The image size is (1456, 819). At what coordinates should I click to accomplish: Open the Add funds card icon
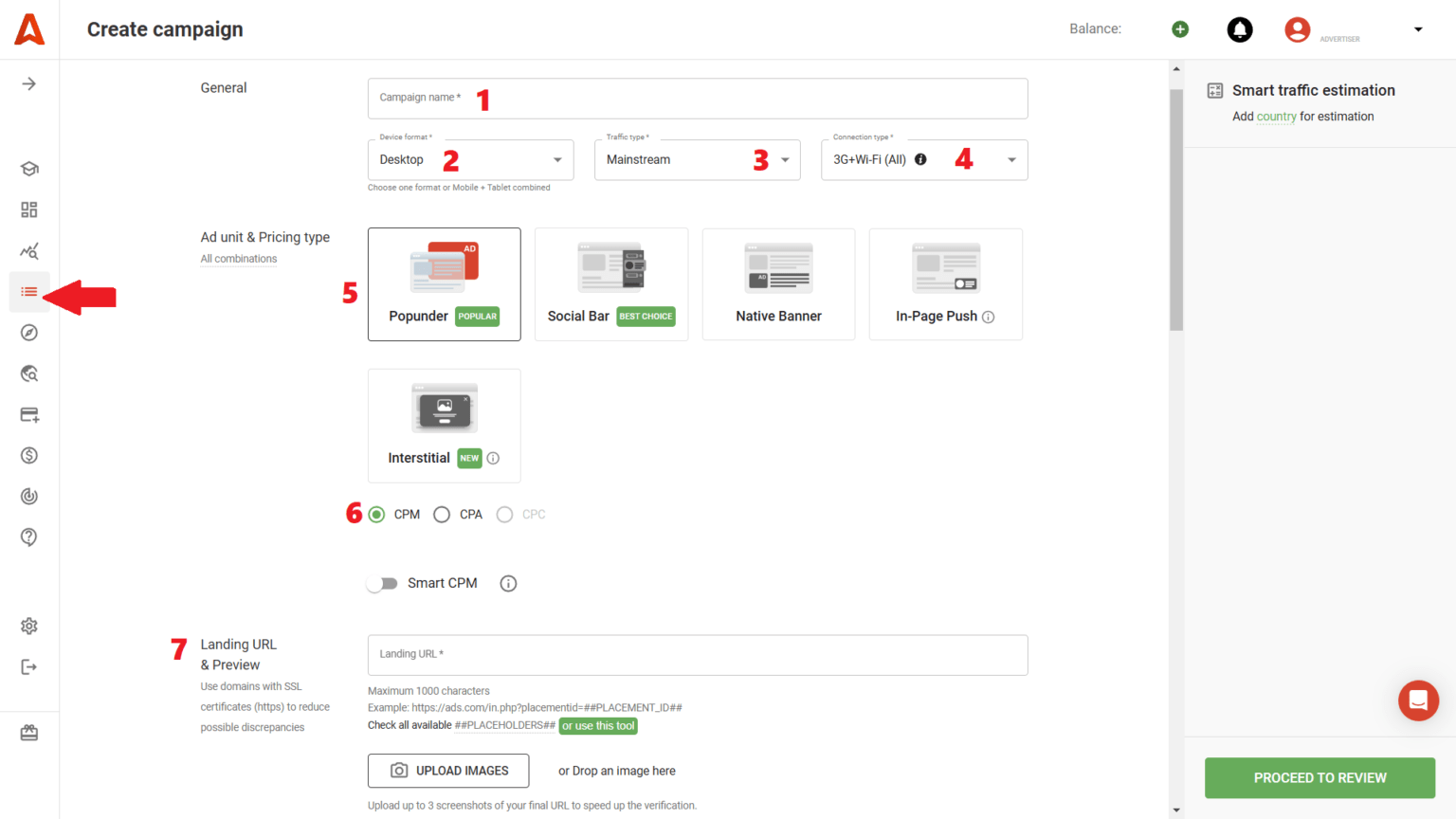(x=28, y=414)
